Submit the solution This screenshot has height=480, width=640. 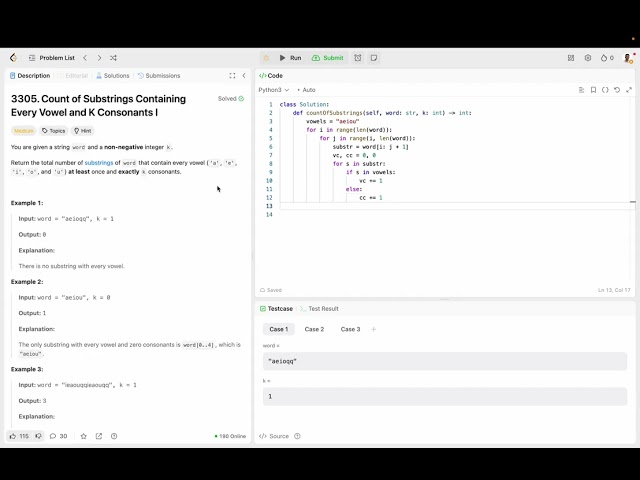pos(327,58)
